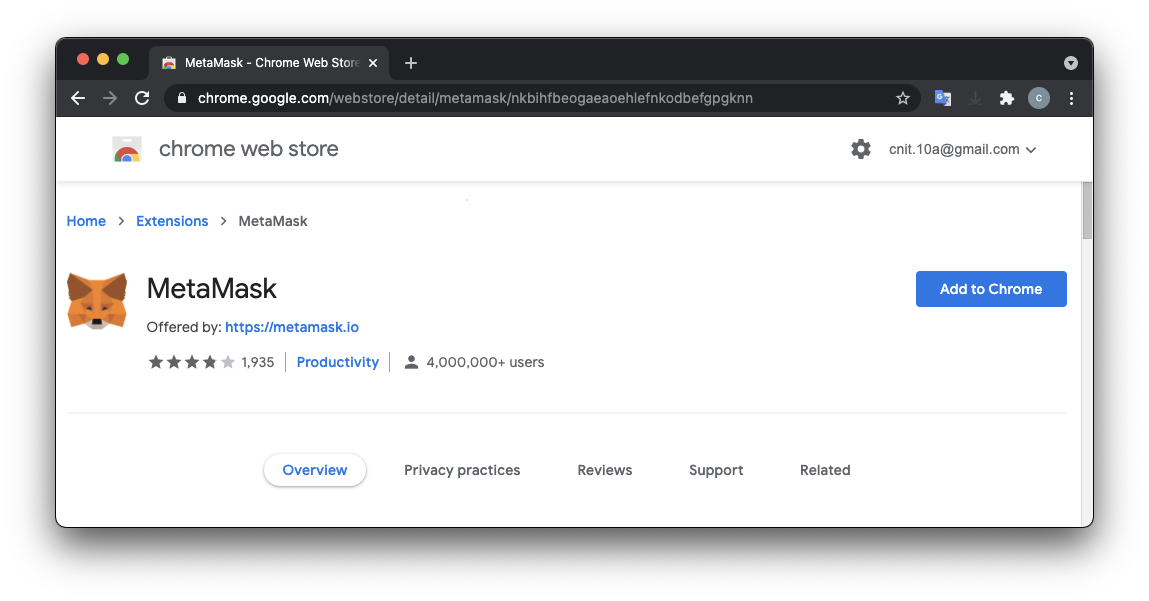
Task: Open the Chrome profile avatar menu
Action: [x=1039, y=98]
